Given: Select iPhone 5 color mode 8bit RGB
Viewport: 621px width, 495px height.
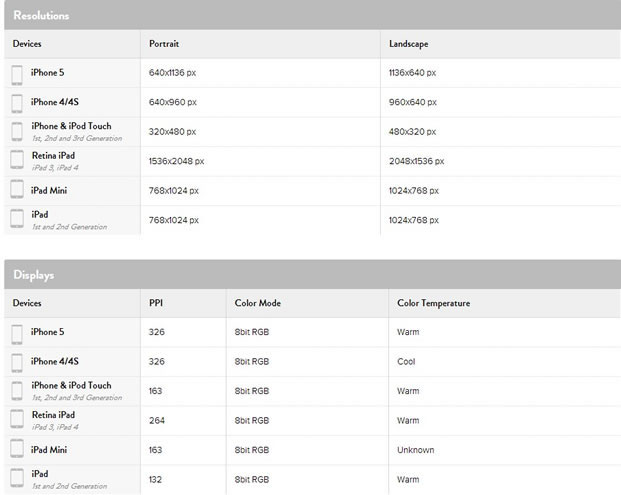Looking at the screenshot, I should click(x=252, y=332).
